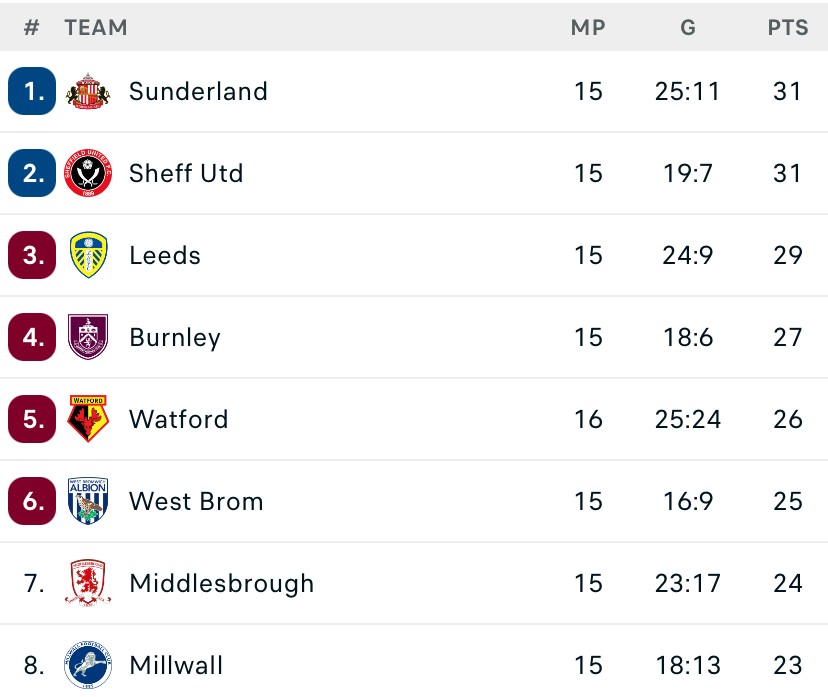Sort table by MP column header
The image size is (828, 697).
pos(588,28)
